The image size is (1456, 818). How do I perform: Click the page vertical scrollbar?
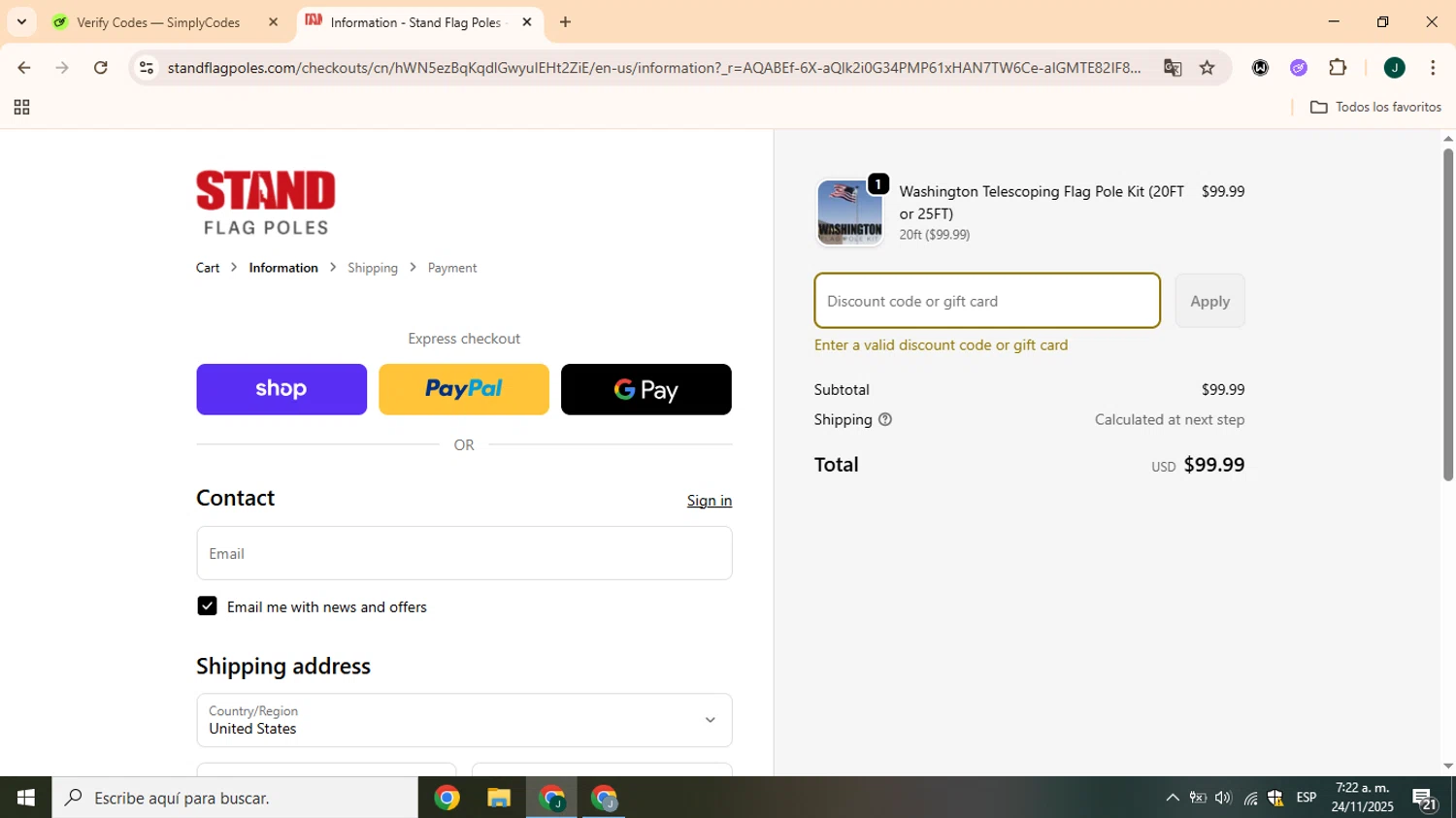(1448, 313)
